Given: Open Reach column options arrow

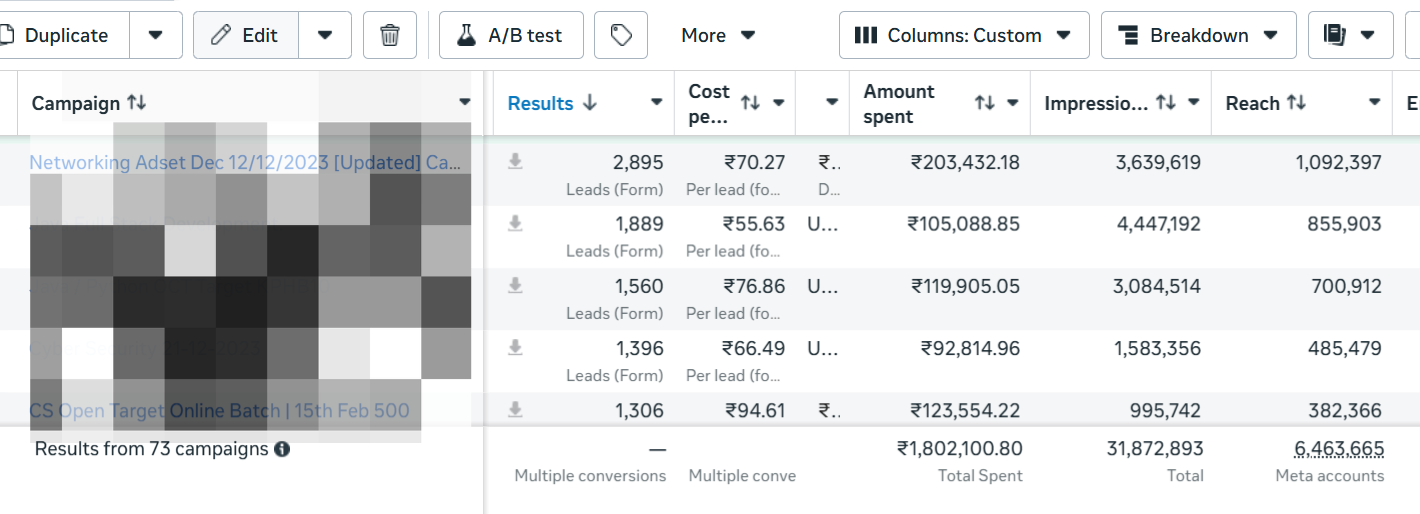Looking at the screenshot, I should point(1375,103).
